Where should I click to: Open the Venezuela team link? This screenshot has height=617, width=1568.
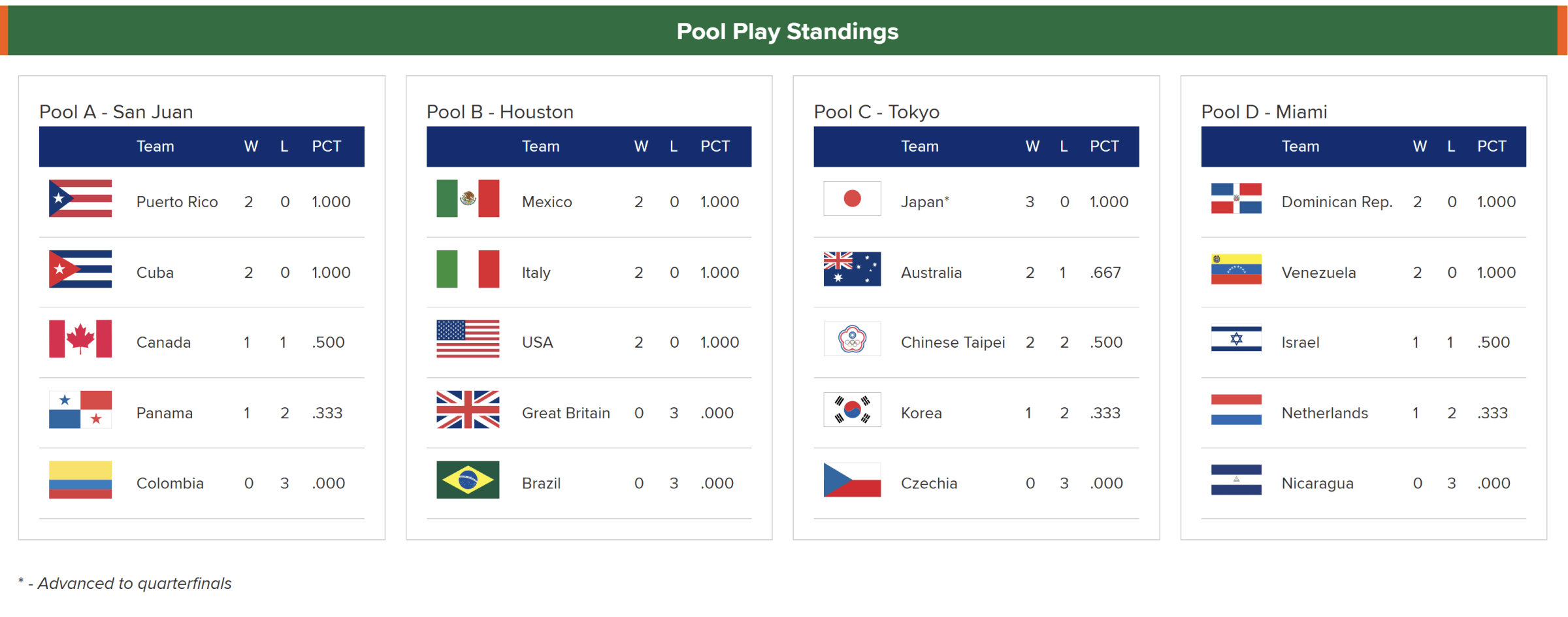(1318, 273)
